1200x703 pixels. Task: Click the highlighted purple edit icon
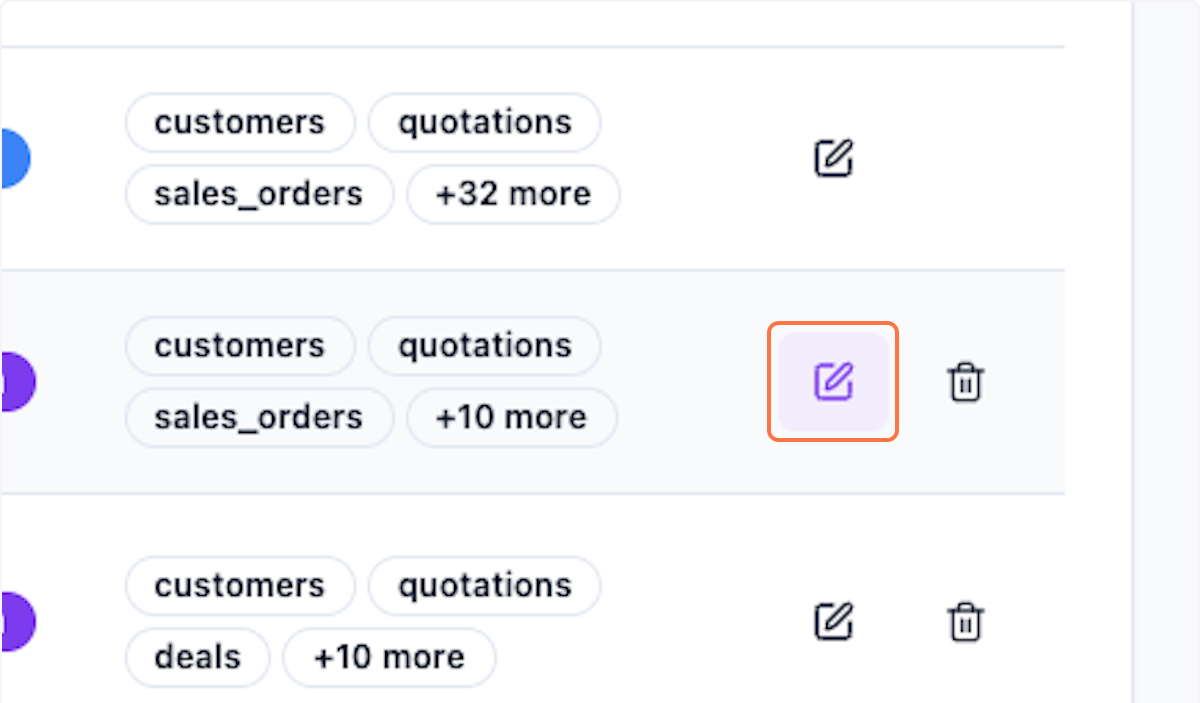point(833,381)
